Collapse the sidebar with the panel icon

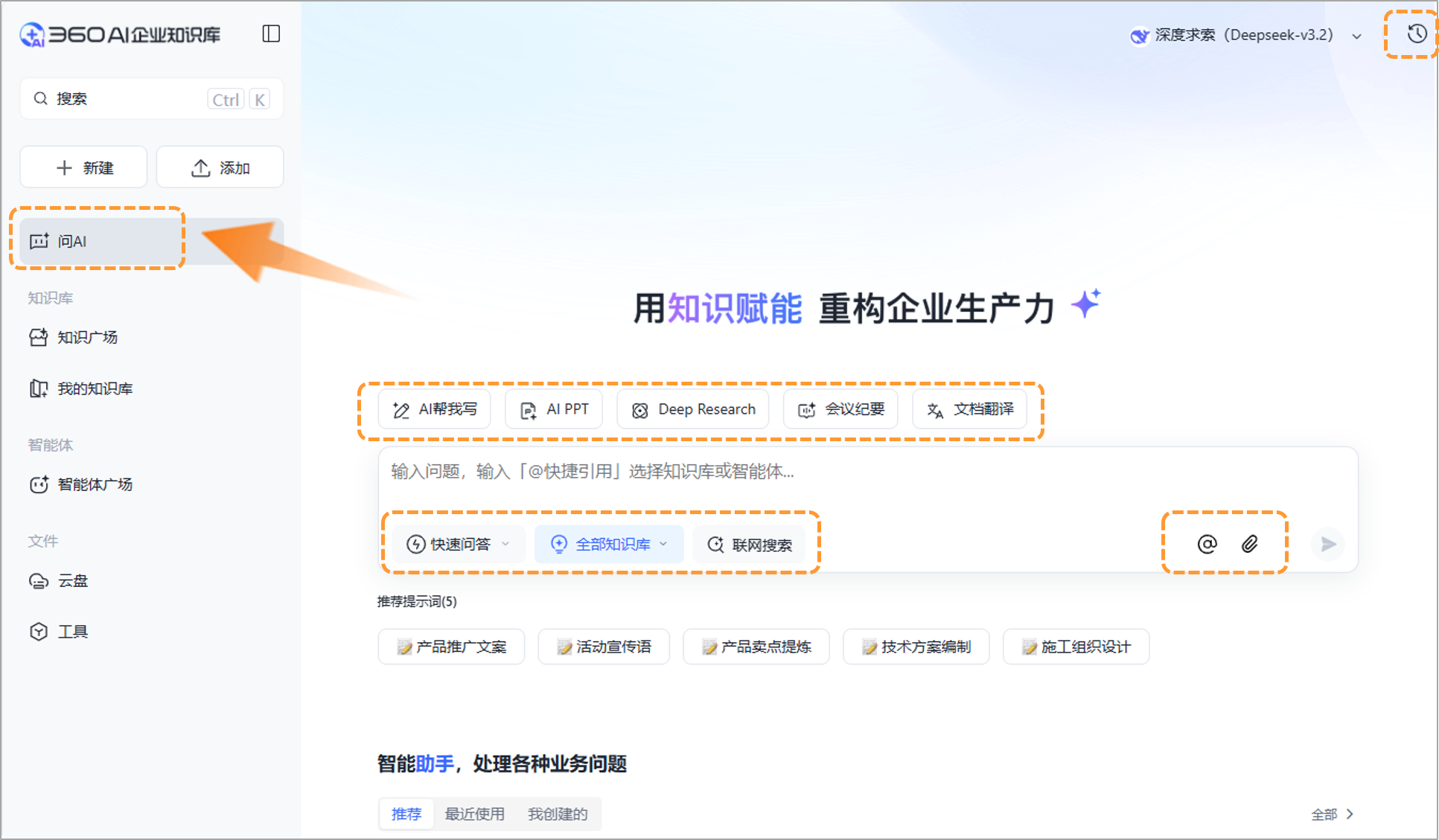(x=271, y=33)
